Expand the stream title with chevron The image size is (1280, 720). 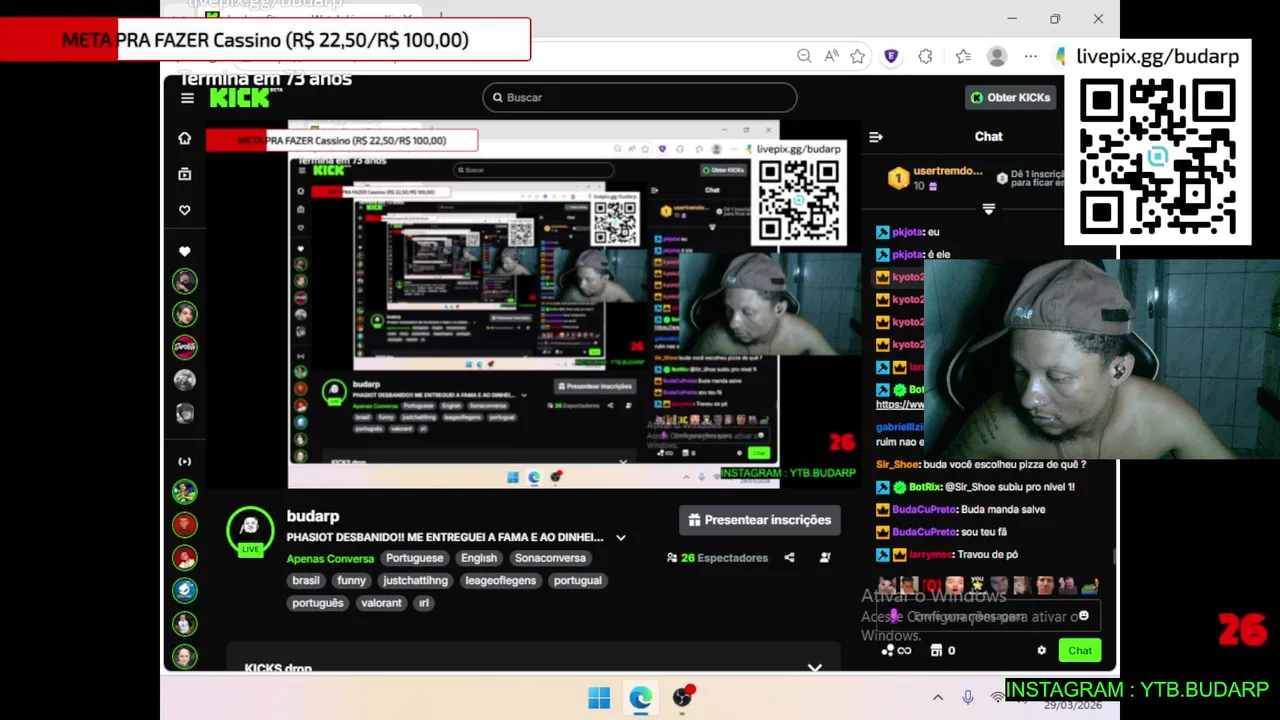point(620,538)
